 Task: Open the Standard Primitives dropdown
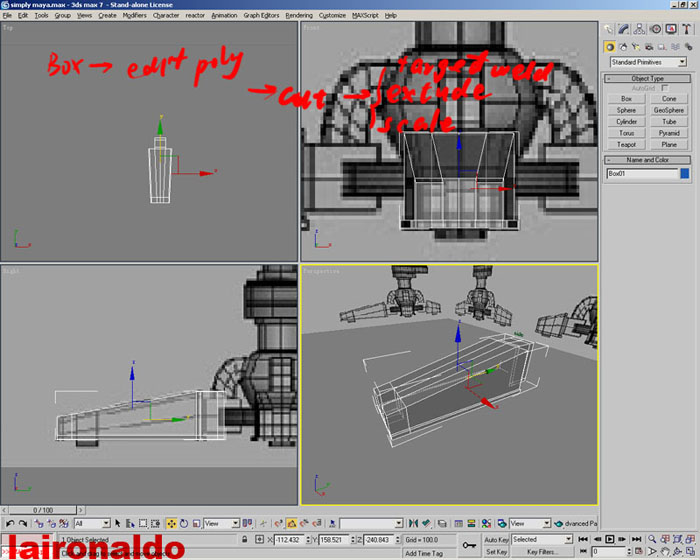(647, 62)
